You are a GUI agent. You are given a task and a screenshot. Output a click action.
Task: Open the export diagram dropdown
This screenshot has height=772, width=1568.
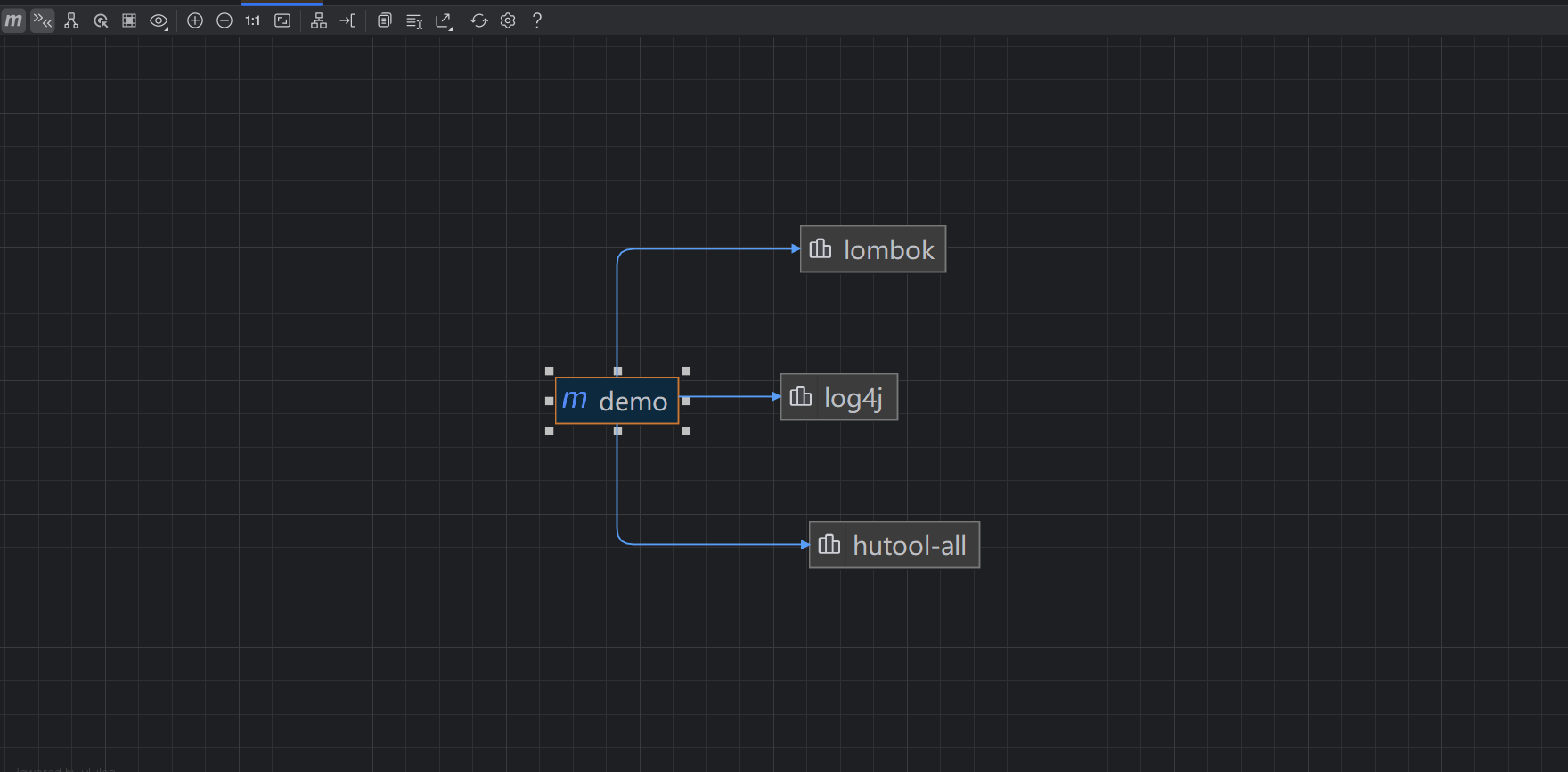[x=443, y=20]
